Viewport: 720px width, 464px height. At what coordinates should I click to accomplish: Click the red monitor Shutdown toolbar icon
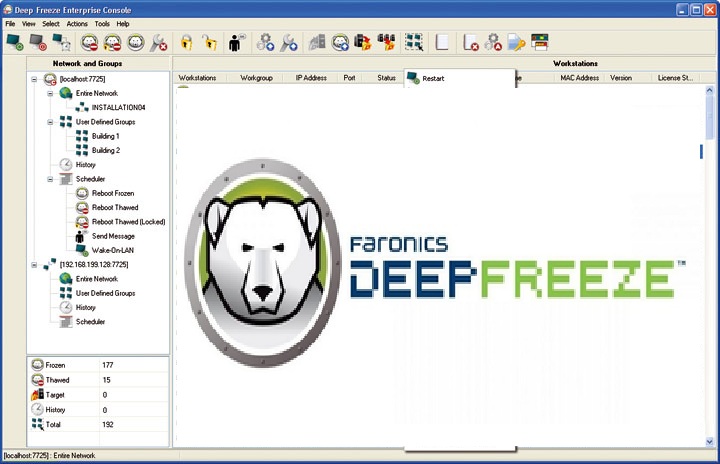(x=38, y=42)
